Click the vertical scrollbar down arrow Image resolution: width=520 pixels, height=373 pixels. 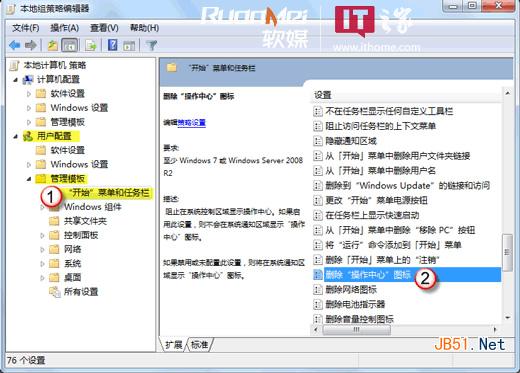click(x=508, y=318)
